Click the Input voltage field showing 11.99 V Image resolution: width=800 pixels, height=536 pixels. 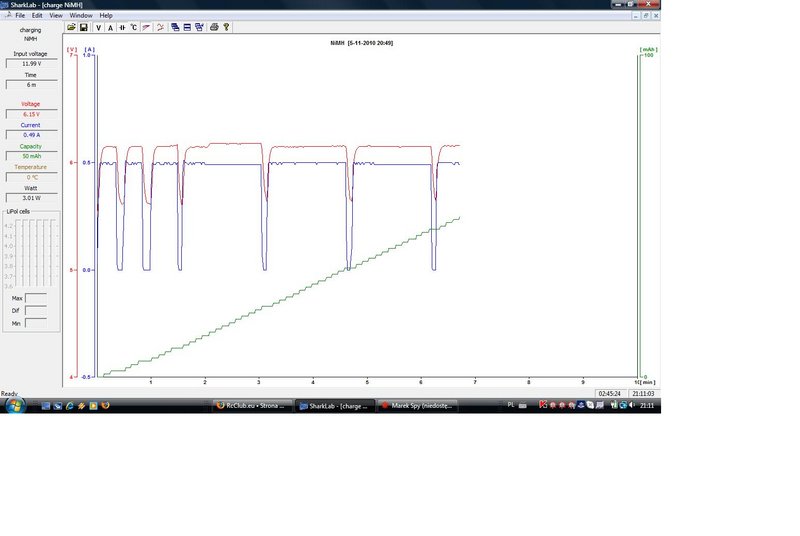32,64
